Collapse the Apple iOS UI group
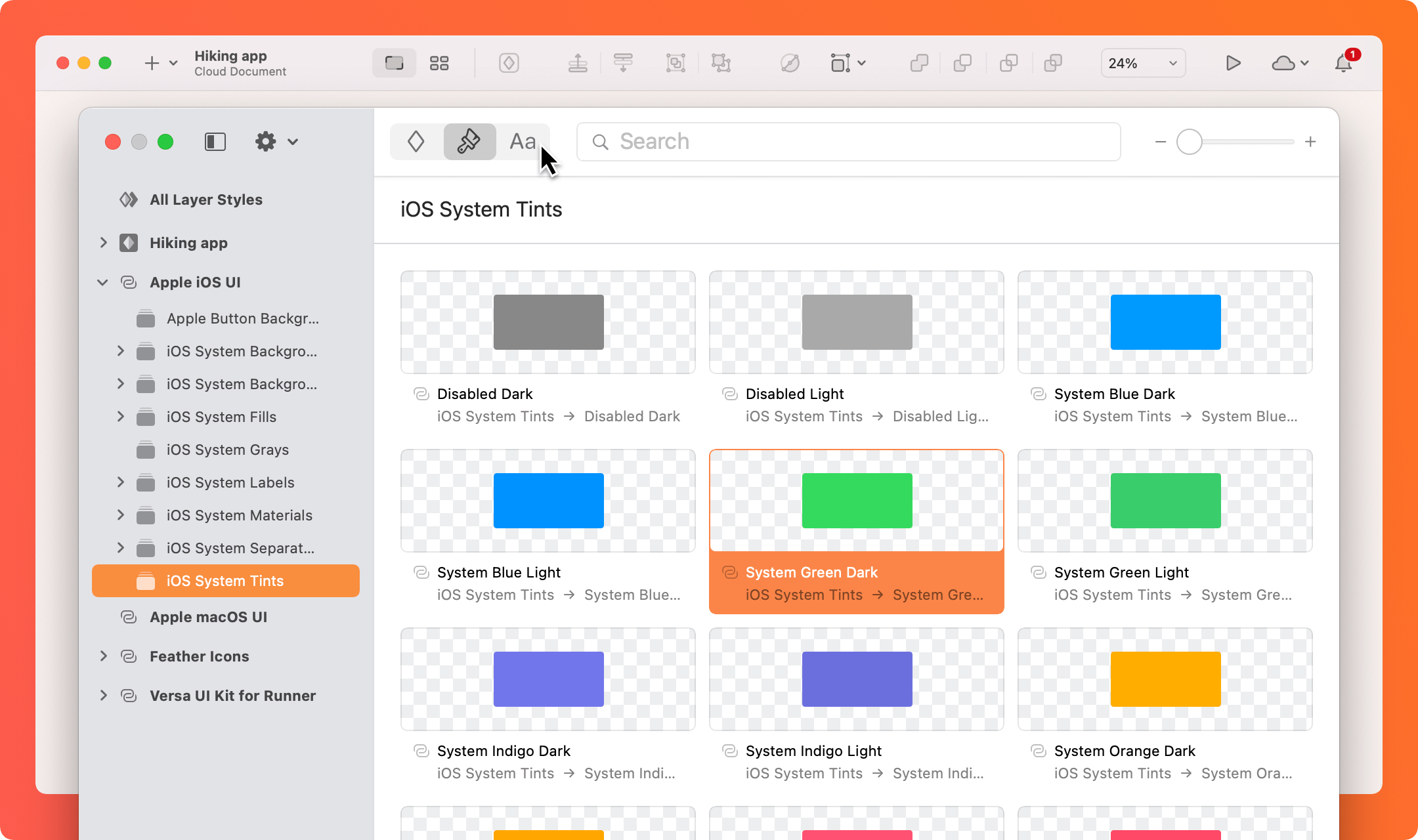Viewport: 1418px width, 840px height. (103, 282)
